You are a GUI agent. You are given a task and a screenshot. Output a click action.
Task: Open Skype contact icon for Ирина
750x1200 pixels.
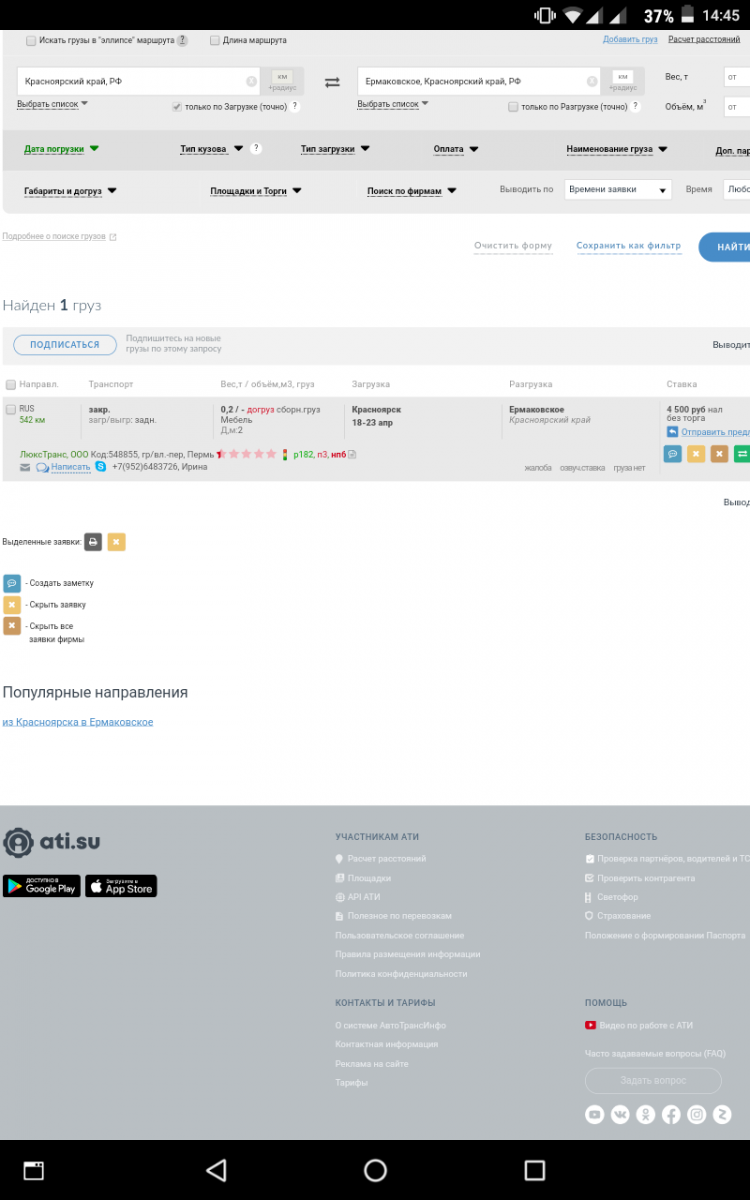pyautogui.click(x=101, y=467)
